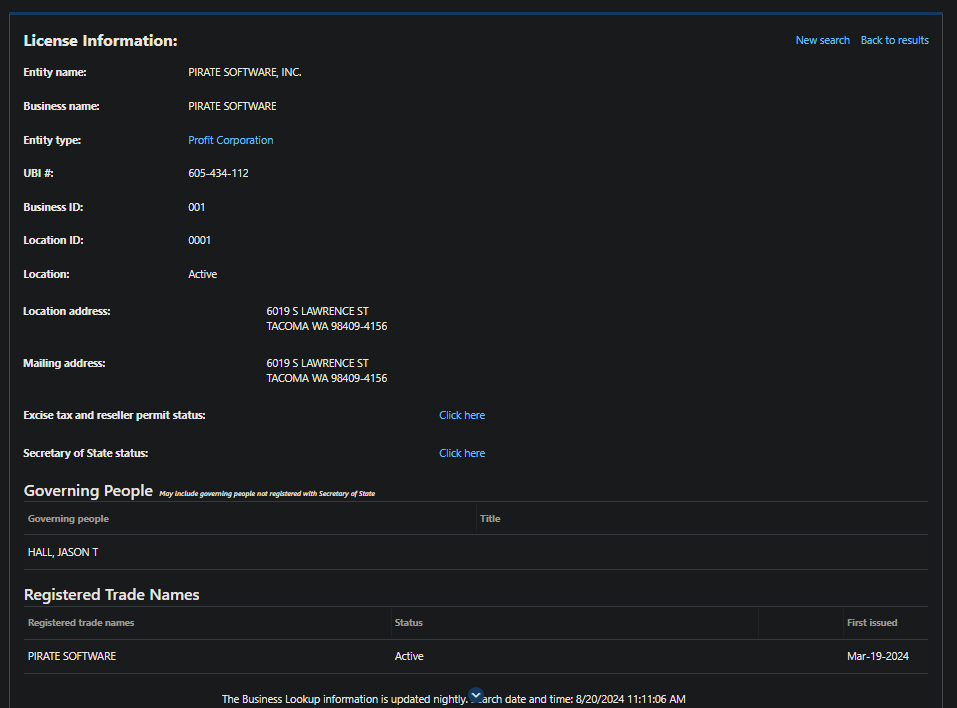Click the Secretary of State status label
This screenshot has height=708, width=957.
point(85,453)
